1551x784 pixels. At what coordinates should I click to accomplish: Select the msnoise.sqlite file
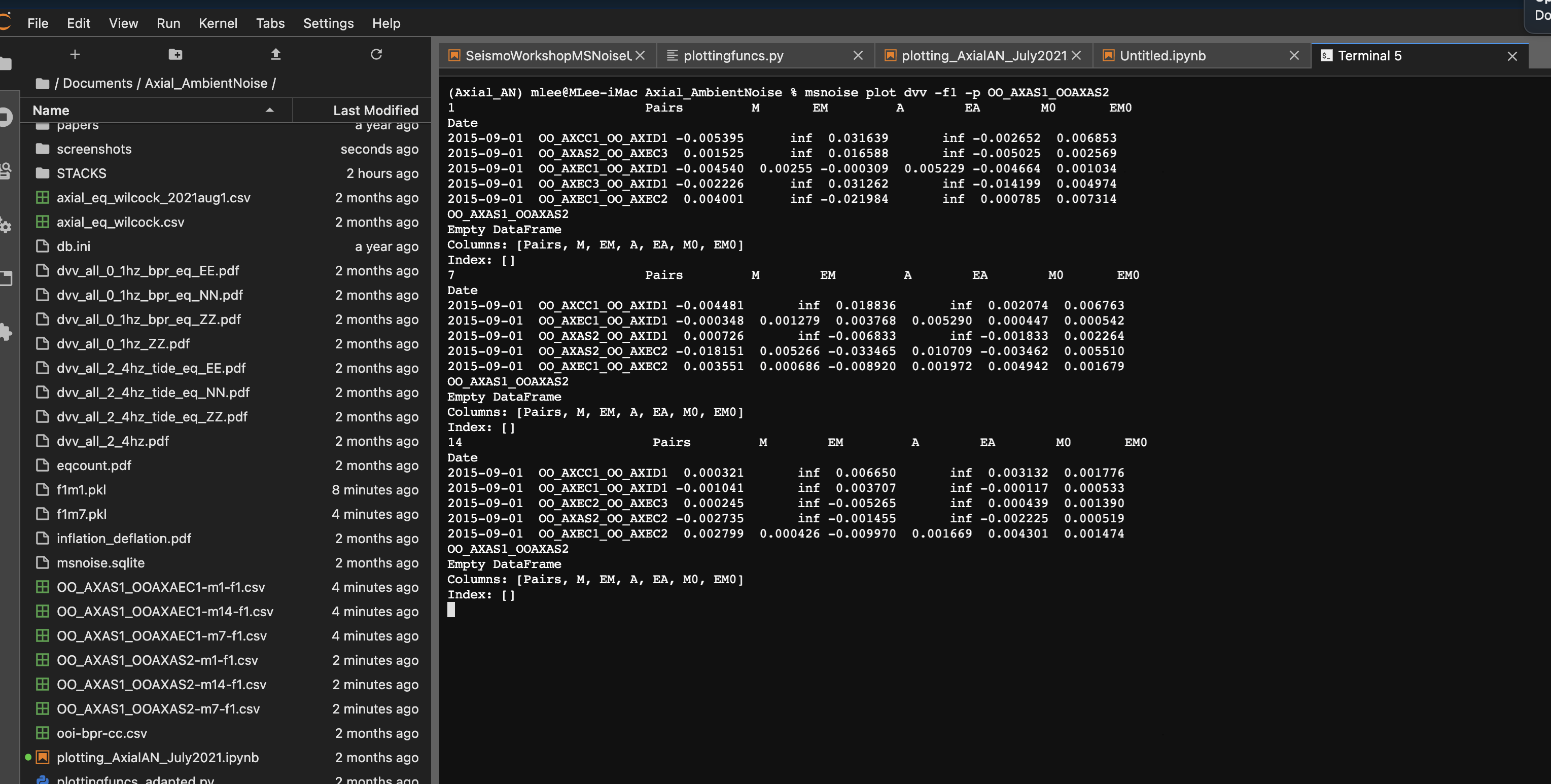click(100, 563)
